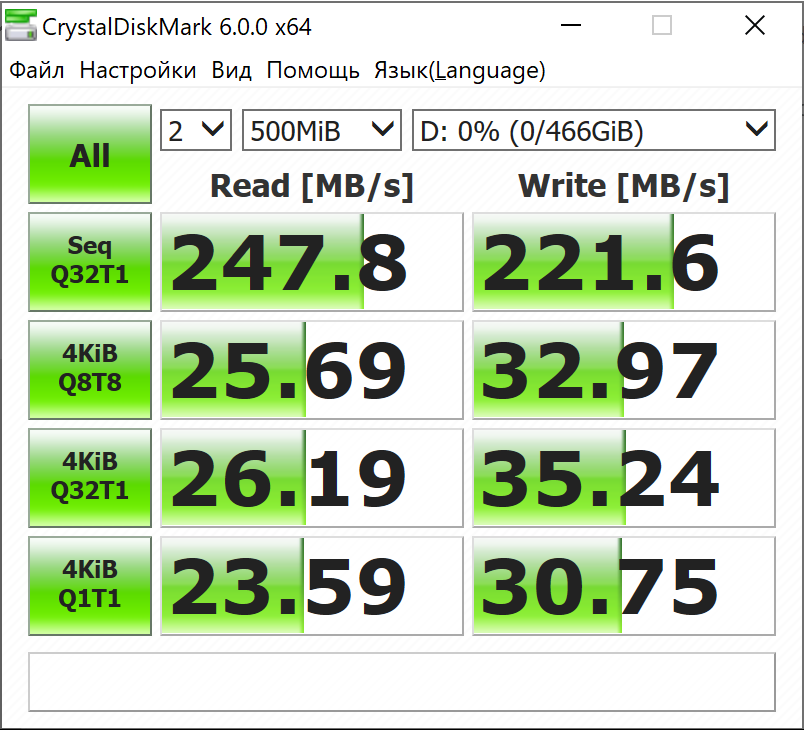The width and height of the screenshot is (804, 730).
Task: Start the 4KiB Q32T1 test
Action: (x=90, y=478)
